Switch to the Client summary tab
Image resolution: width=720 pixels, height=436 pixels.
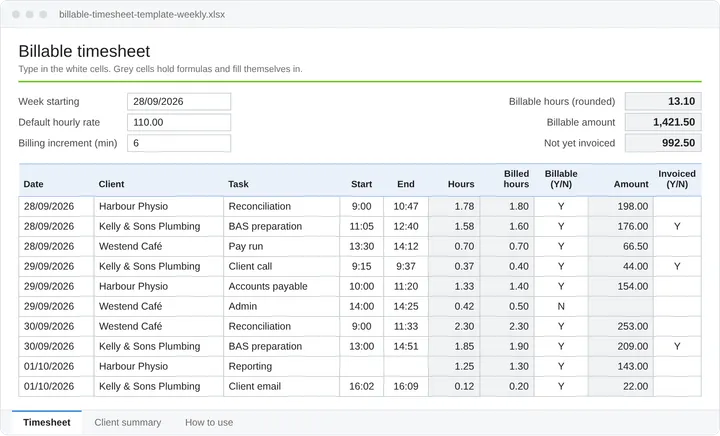point(128,422)
